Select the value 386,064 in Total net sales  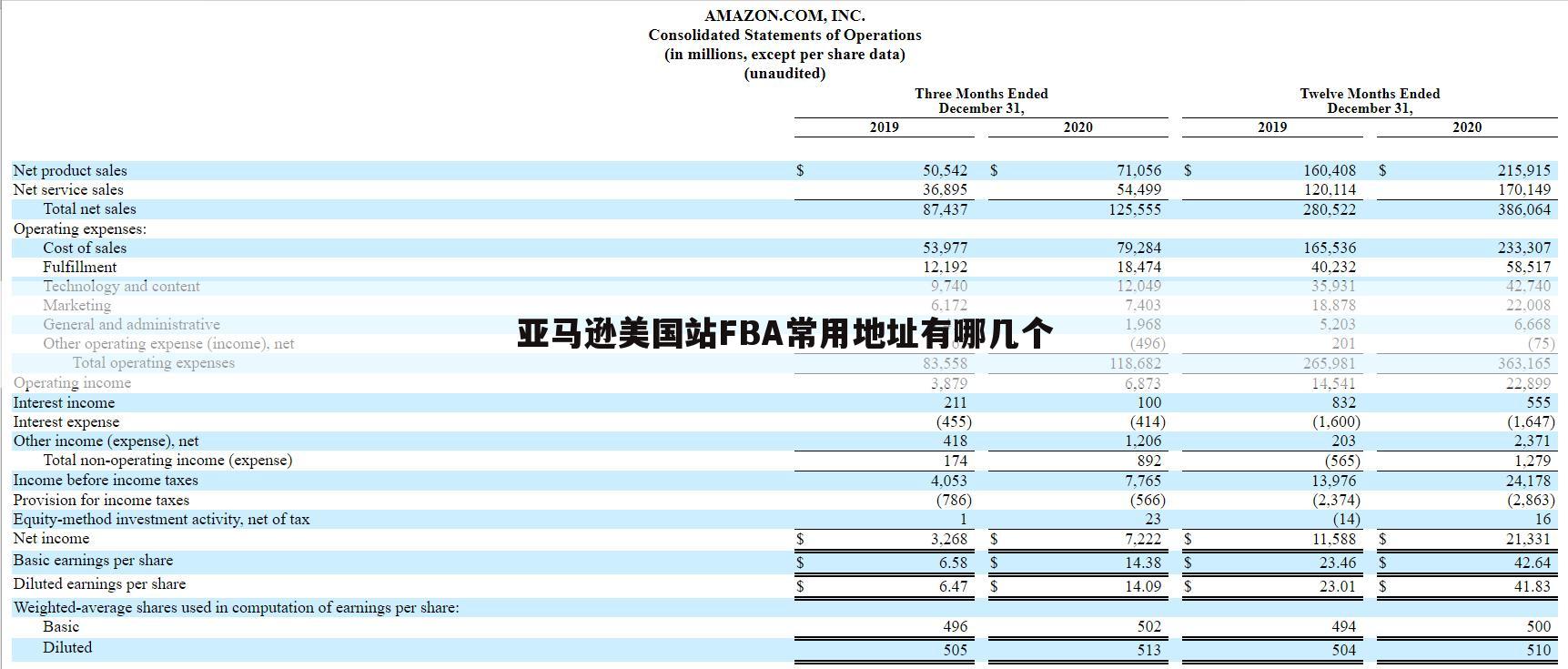[x=1524, y=209]
